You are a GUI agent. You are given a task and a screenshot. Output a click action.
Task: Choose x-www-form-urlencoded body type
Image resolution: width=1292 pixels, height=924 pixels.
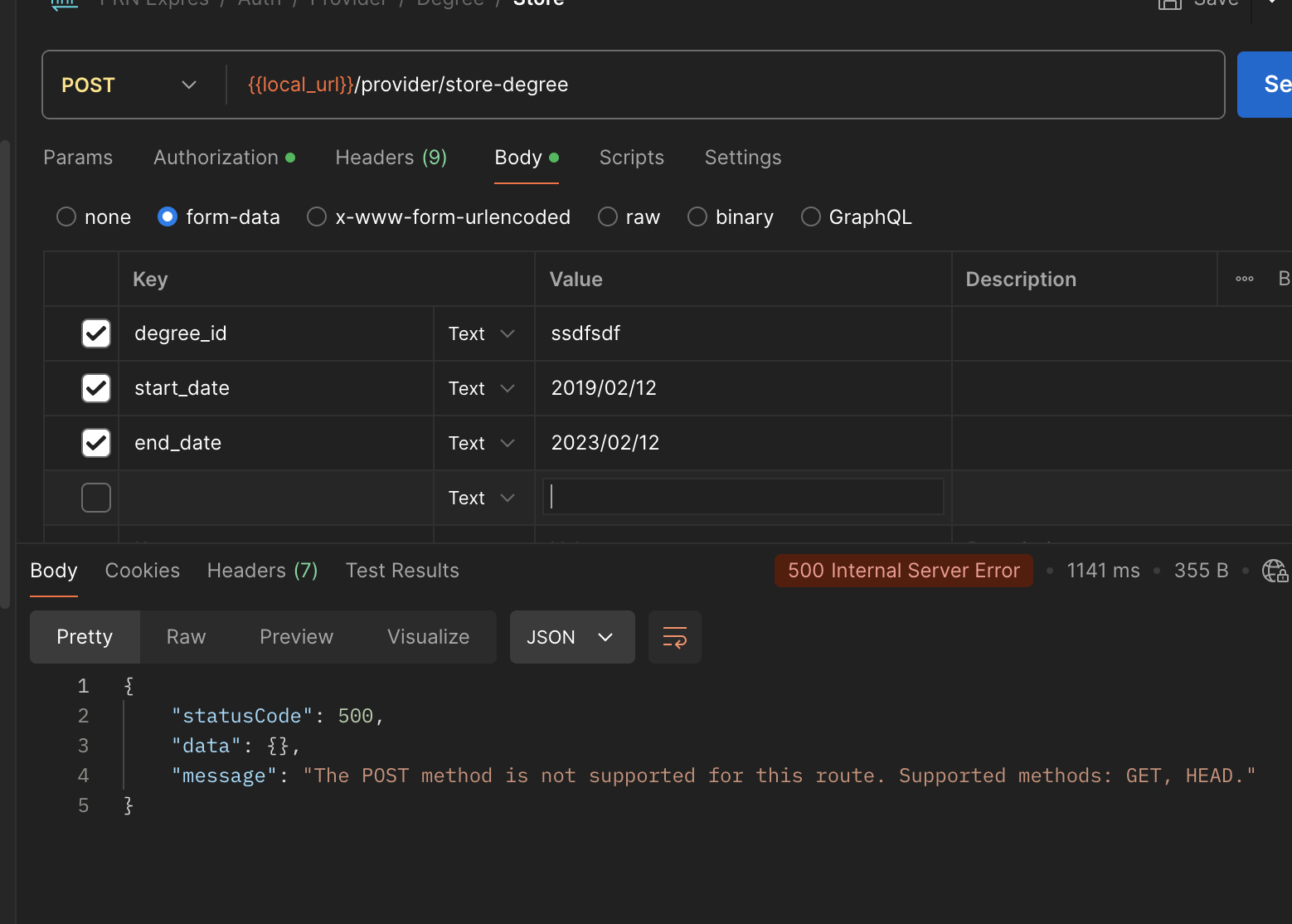[317, 217]
